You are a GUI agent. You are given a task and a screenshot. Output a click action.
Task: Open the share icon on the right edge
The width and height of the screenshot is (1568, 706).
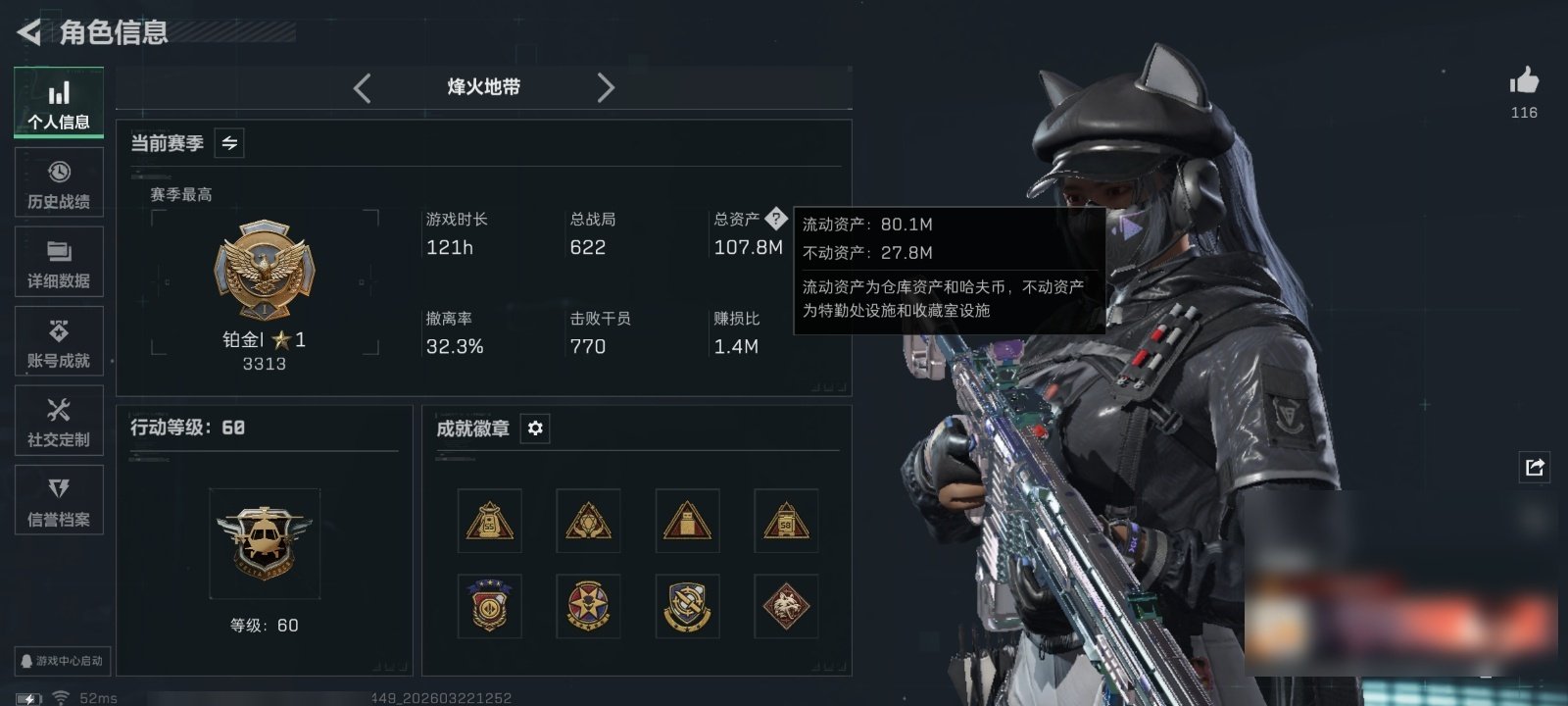pos(1535,467)
